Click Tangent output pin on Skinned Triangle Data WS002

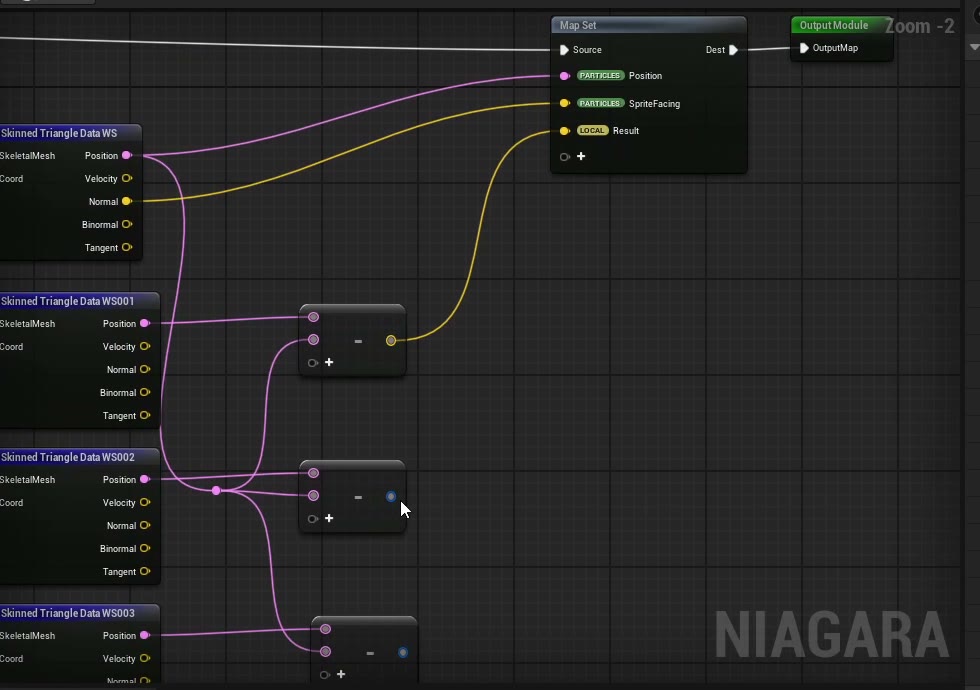tap(145, 571)
